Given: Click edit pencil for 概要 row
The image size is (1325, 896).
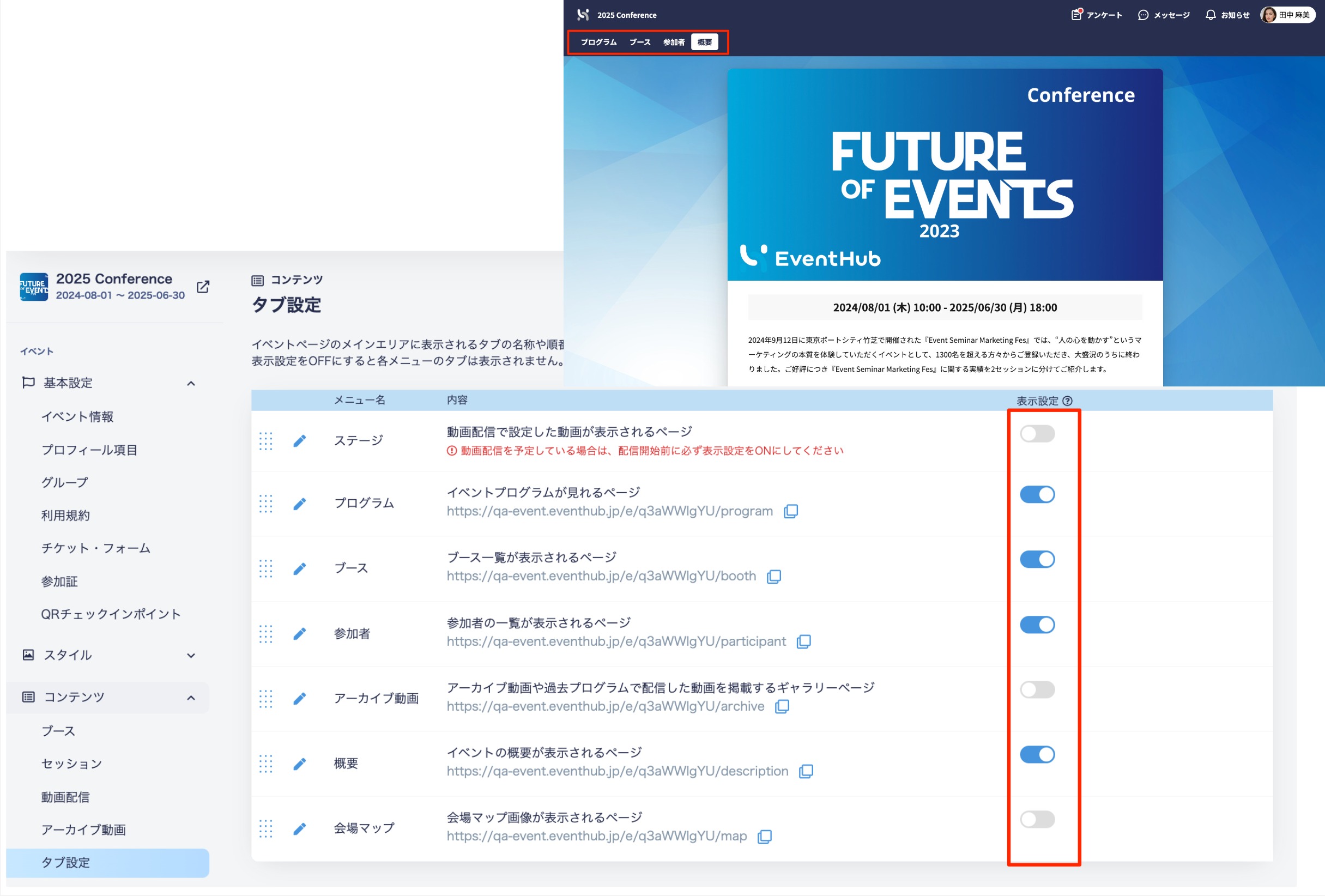Looking at the screenshot, I should coord(299,764).
